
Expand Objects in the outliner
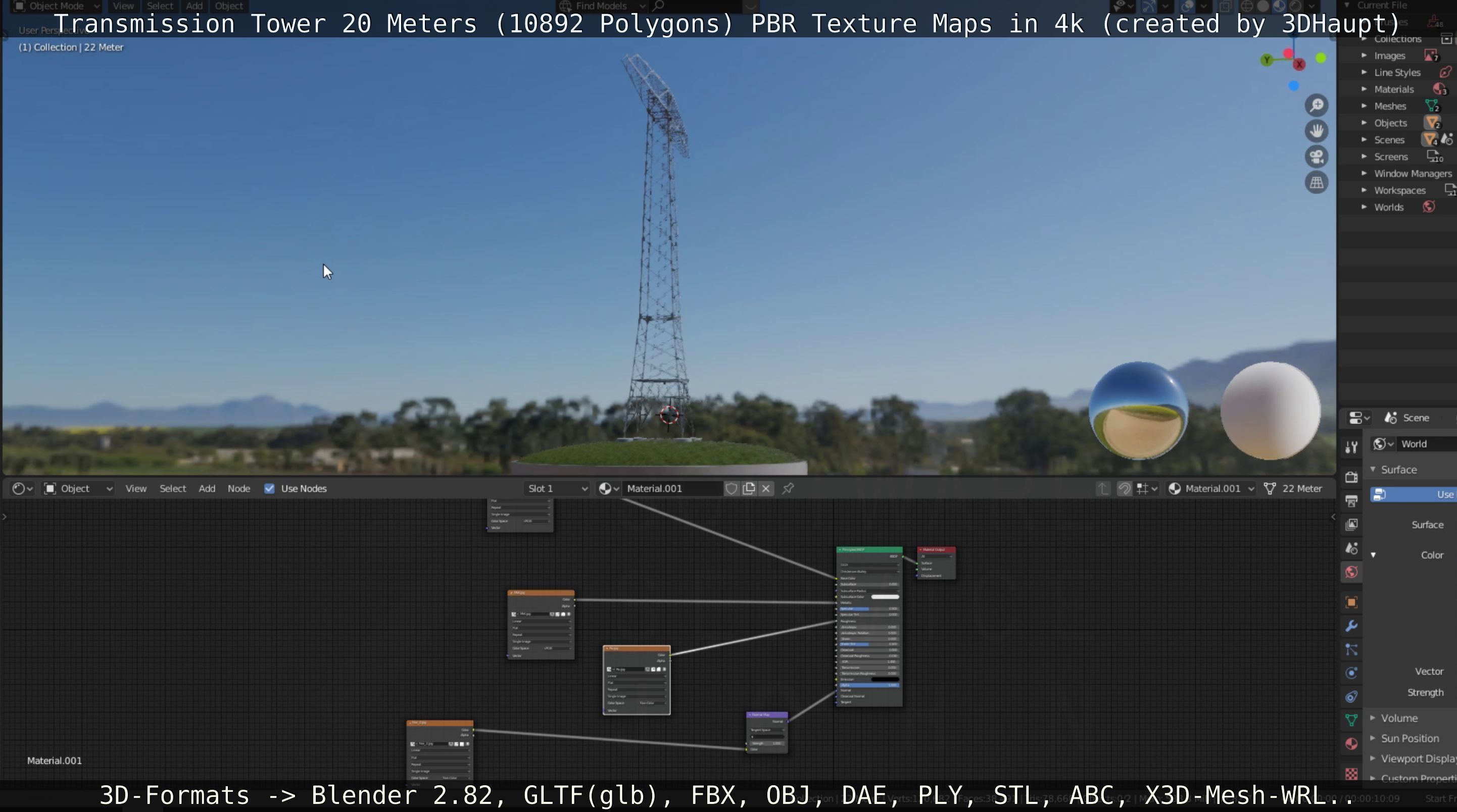[1364, 123]
